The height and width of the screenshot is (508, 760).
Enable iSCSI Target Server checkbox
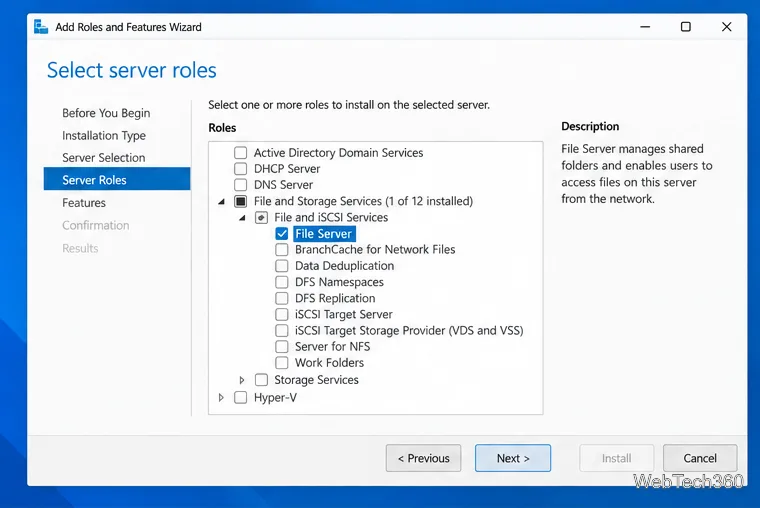[282, 314]
